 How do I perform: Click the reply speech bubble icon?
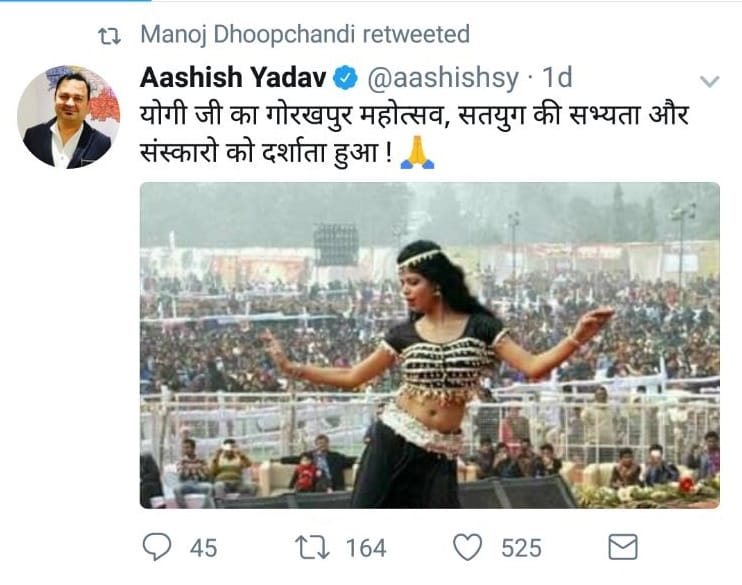coord(157,547)
